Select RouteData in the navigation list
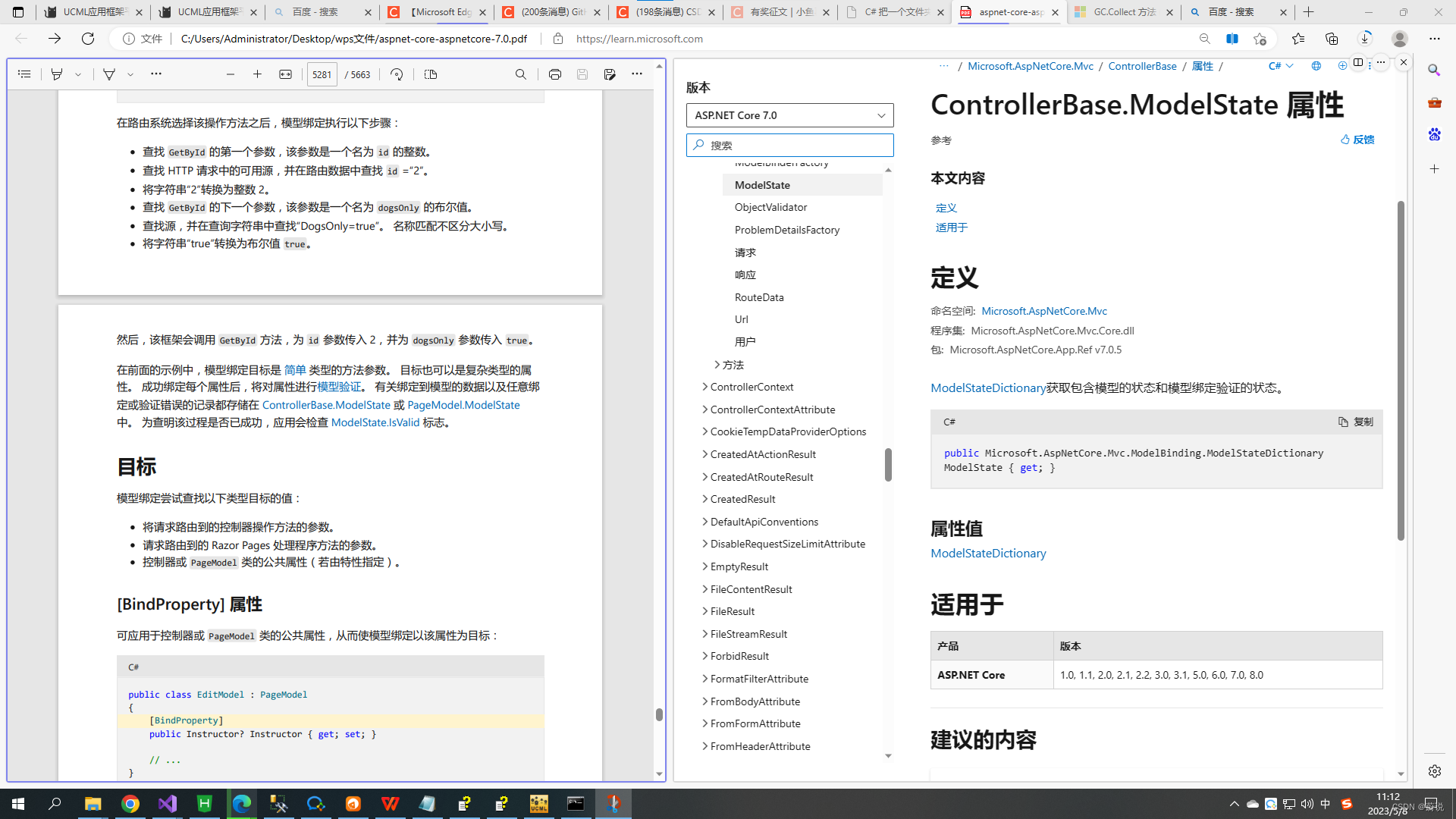The image size is (1456, 819). [x=759, y=297]
